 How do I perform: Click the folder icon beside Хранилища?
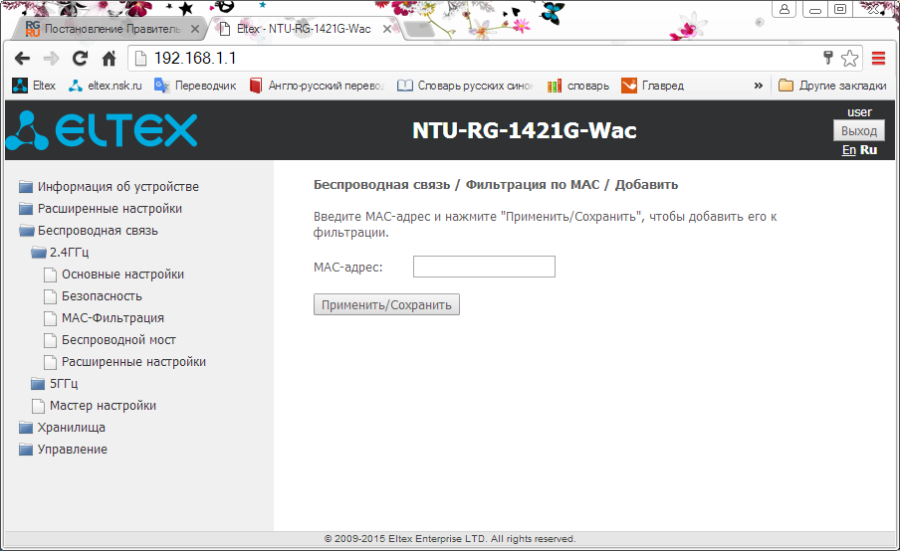point(26,427)
